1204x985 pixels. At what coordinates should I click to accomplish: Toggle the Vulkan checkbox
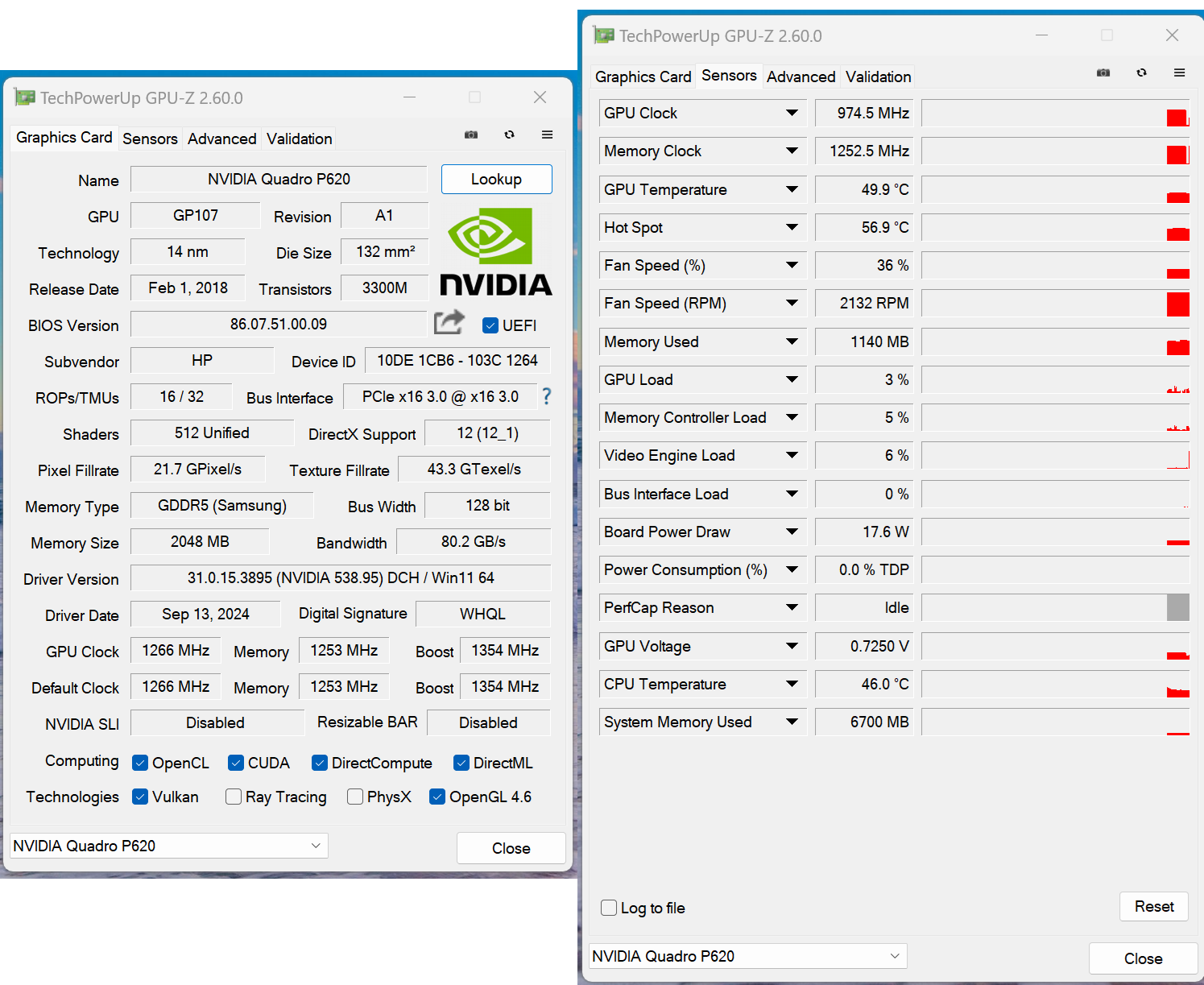coord(140,797)
